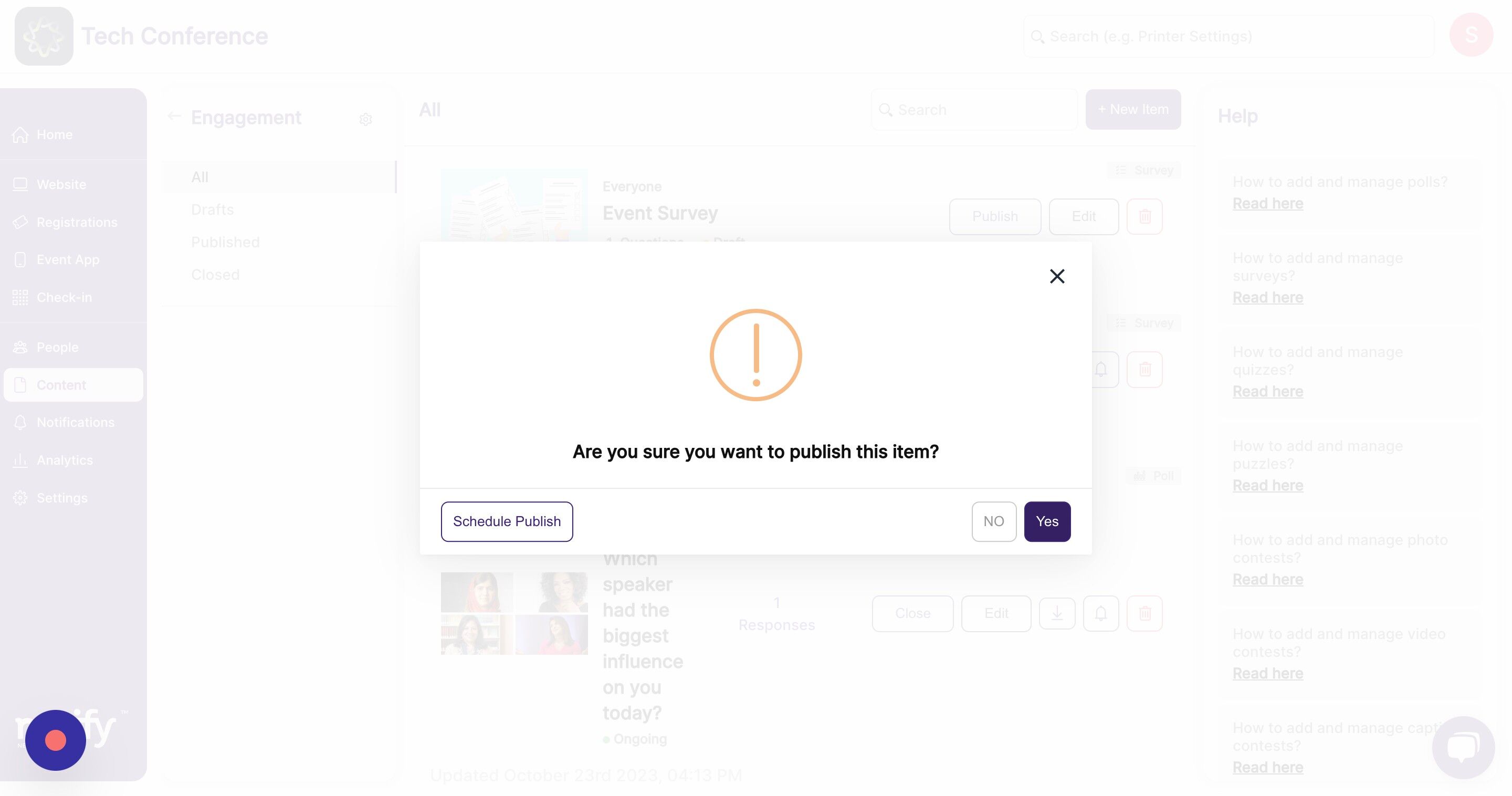Screen dimensions: 1512x796
Task: Confirm publishing with the Yes button
Action: [1047, 521]
